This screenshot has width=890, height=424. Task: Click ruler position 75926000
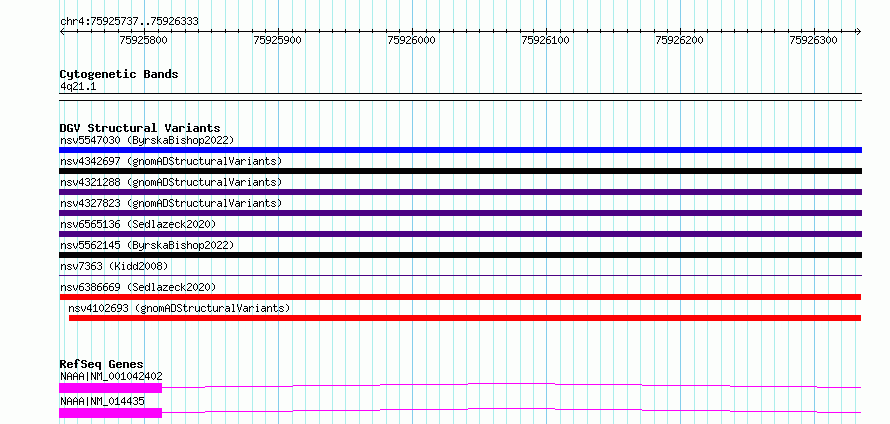click(x=412, y=40)
